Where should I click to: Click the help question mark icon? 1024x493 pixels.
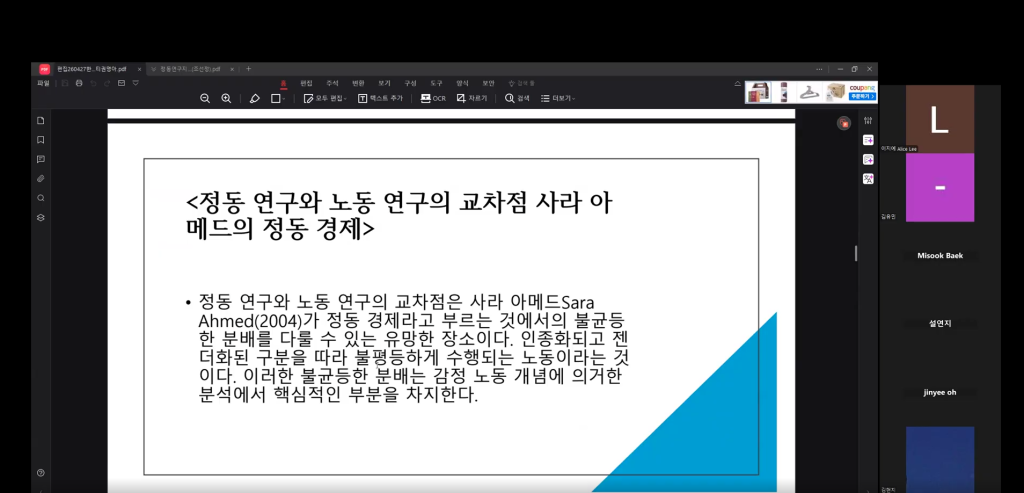point(40,473)
